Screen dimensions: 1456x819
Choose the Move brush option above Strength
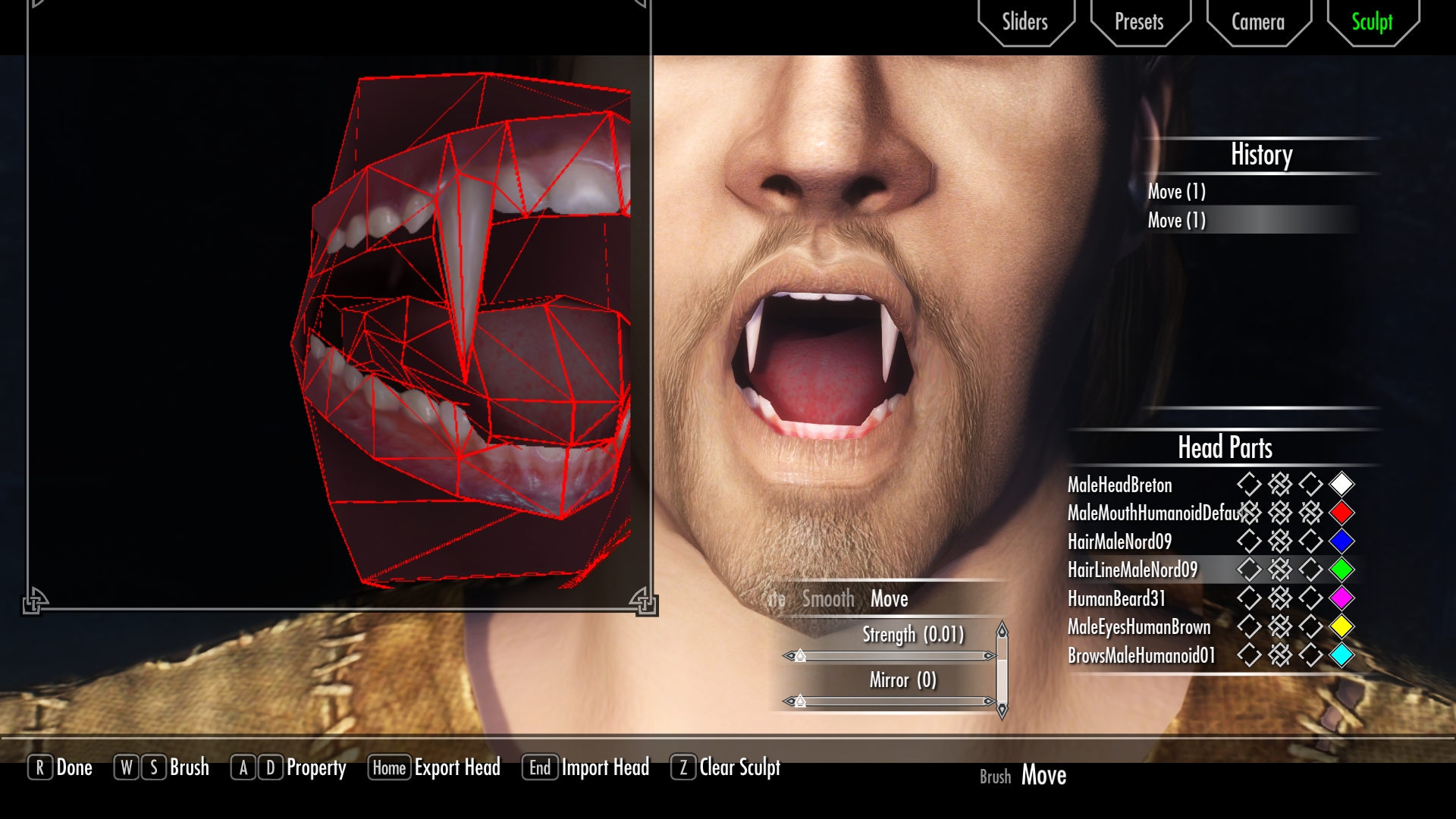pos(890,599)
